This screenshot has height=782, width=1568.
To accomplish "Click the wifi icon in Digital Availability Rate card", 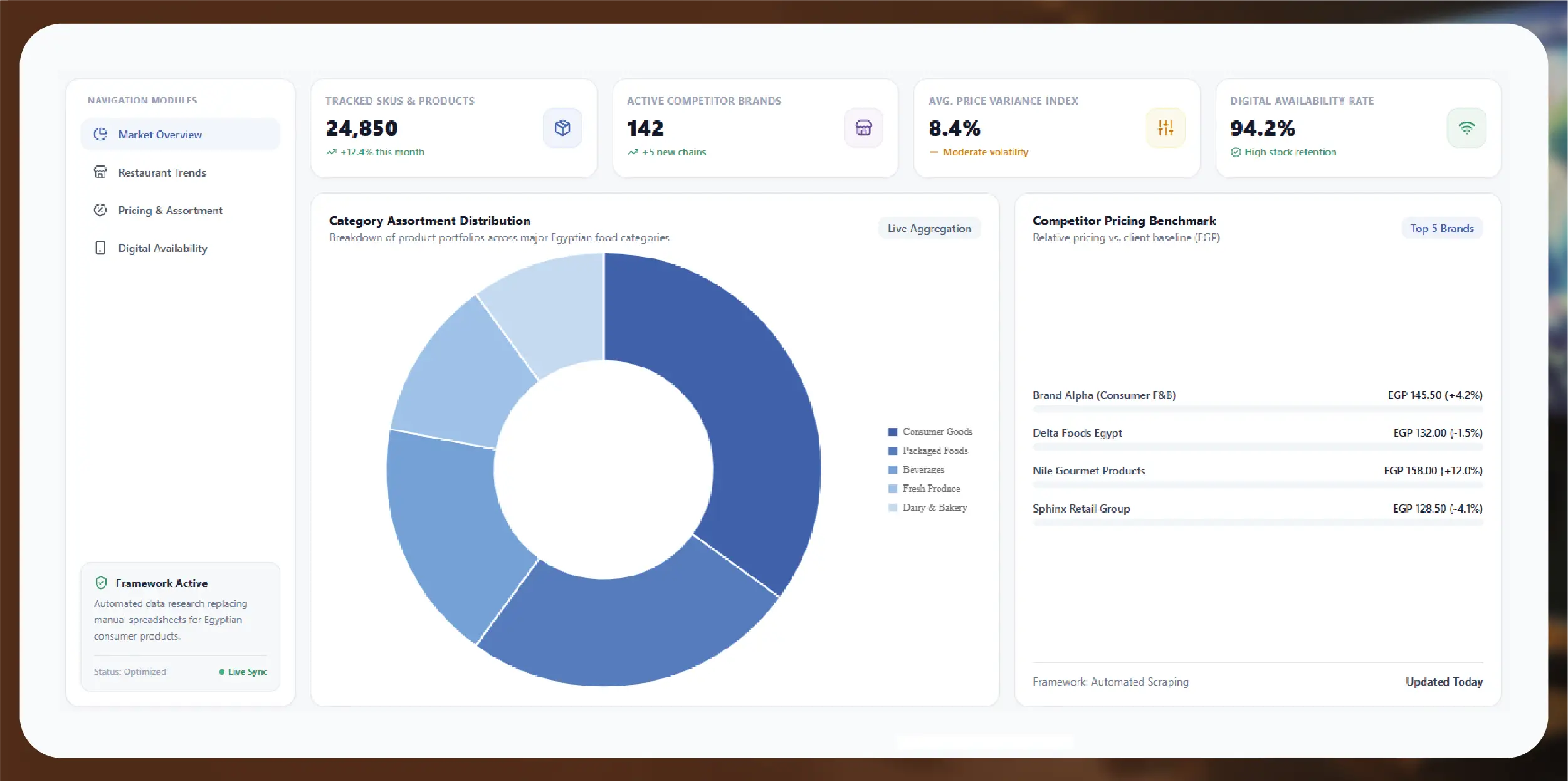I will coord(1466,128).
